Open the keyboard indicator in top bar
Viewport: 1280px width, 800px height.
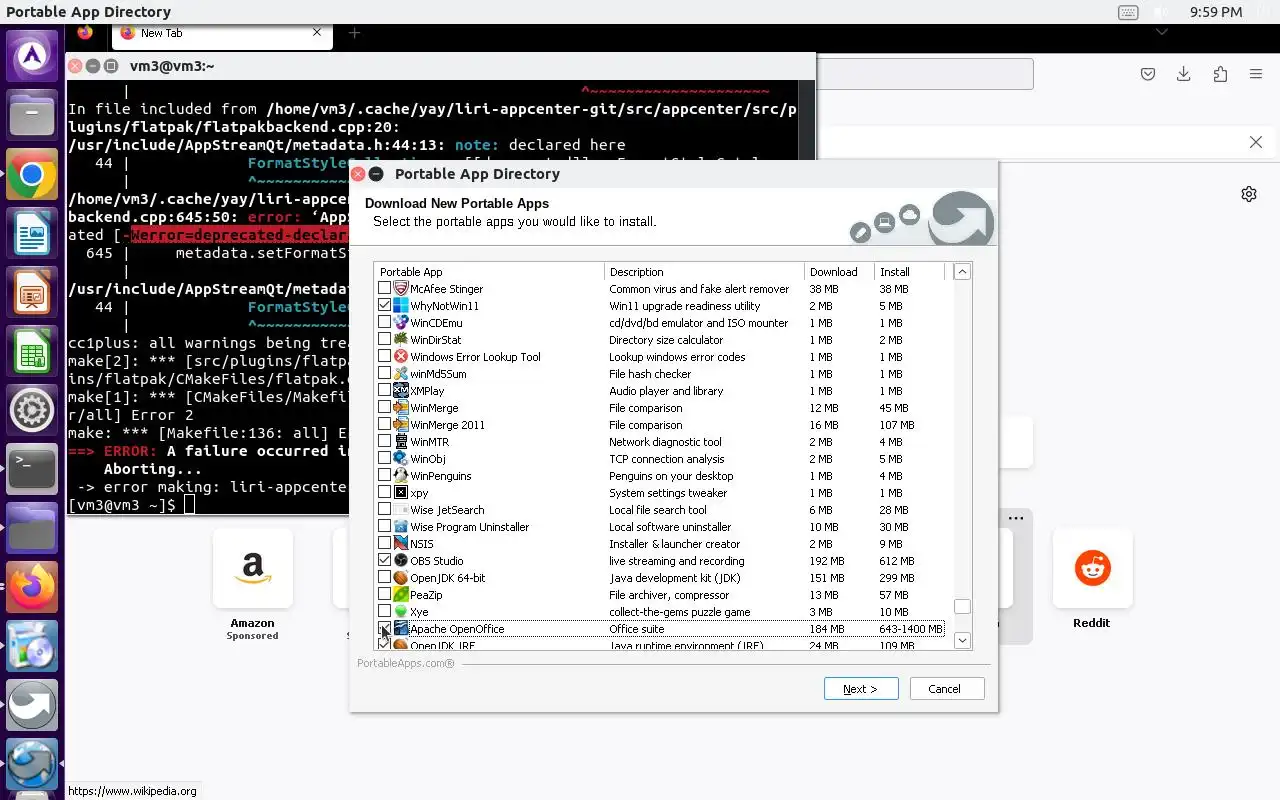(x=1128, y=12)
